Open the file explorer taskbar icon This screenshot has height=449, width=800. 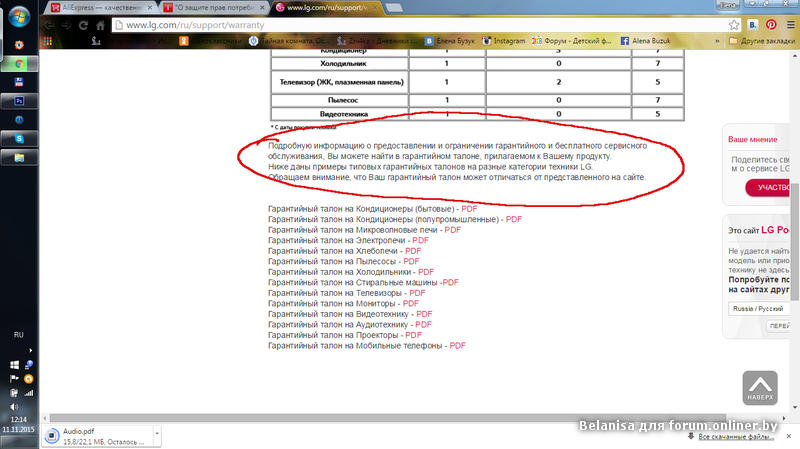(x=19, y=158)
